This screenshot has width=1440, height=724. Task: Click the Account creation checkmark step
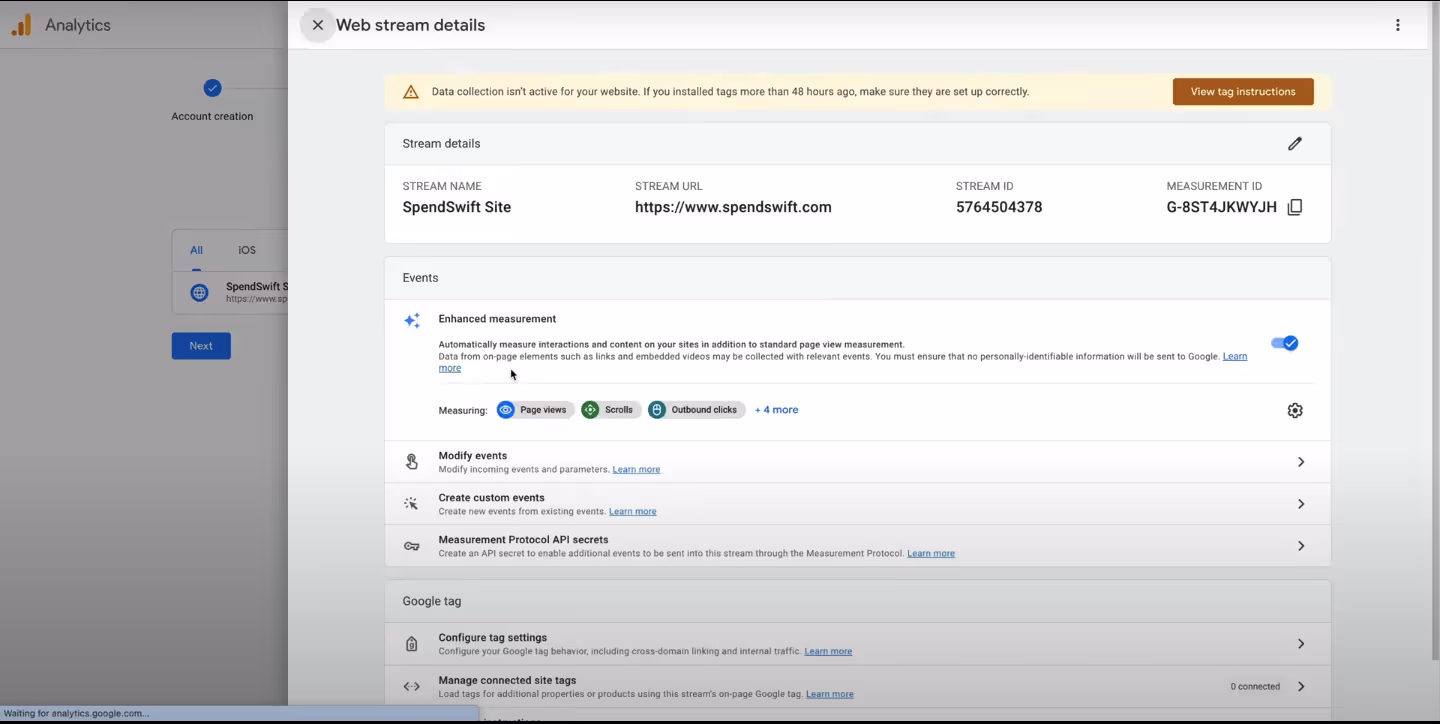(212, 88)
